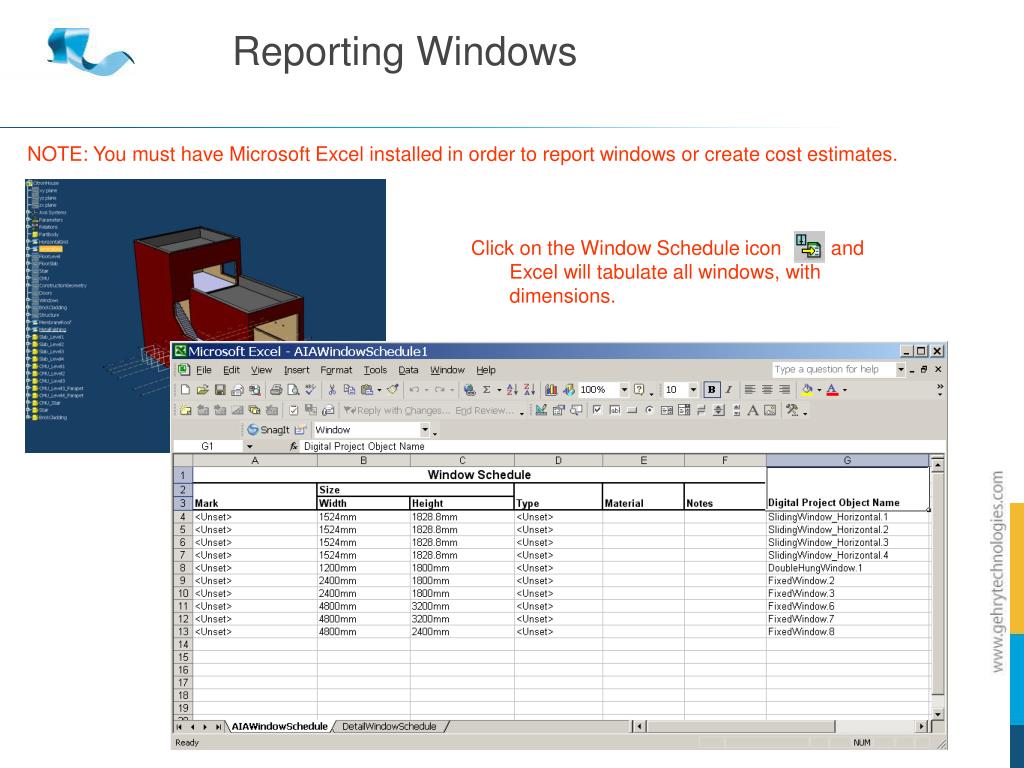Open the Font Color dropdown arrow
This screenshot has width=1024, height=768.
844,391
